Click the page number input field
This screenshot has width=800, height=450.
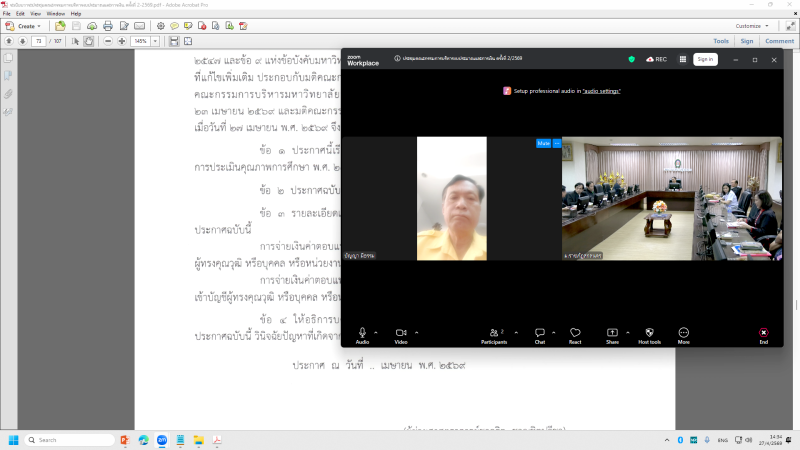(x=39, y=41)
